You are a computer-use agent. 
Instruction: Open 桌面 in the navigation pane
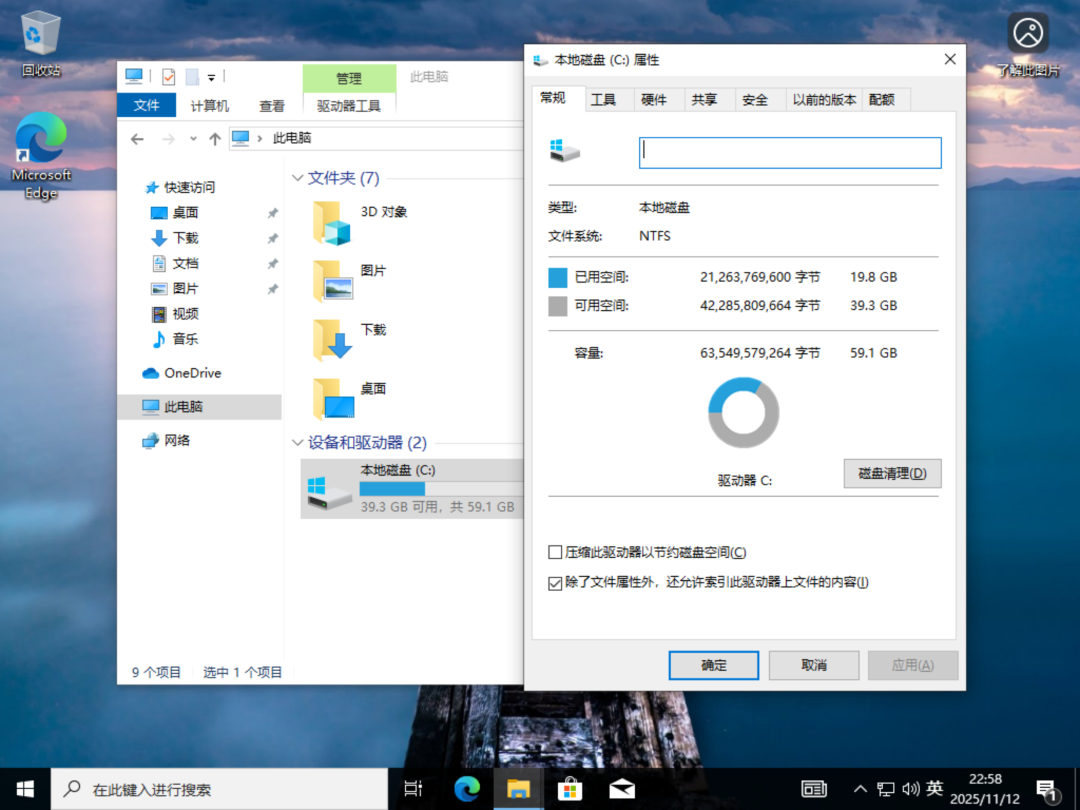point(175,213)
